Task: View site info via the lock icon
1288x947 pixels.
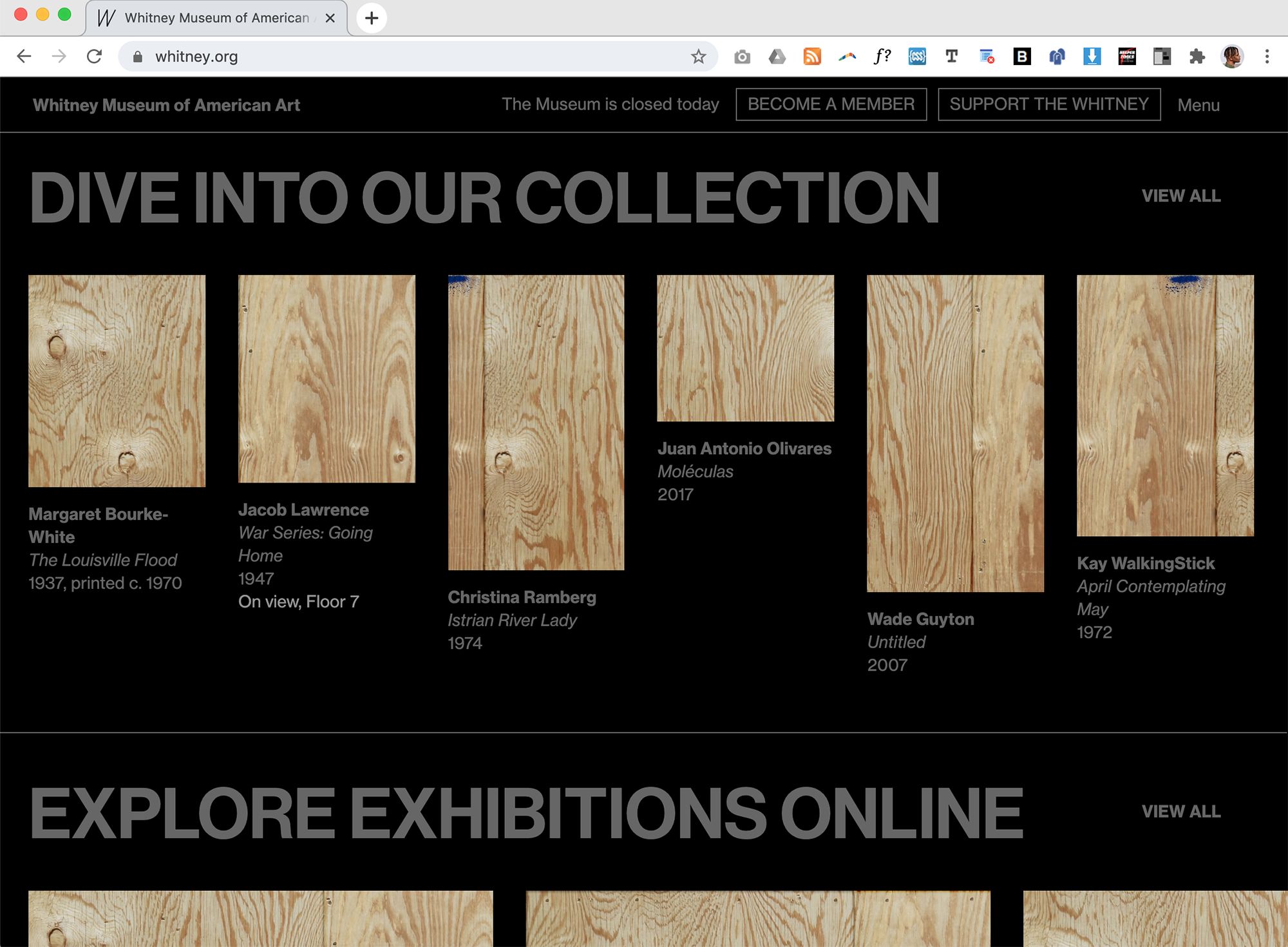Action: pyautogui.click(x=137, y=57)
